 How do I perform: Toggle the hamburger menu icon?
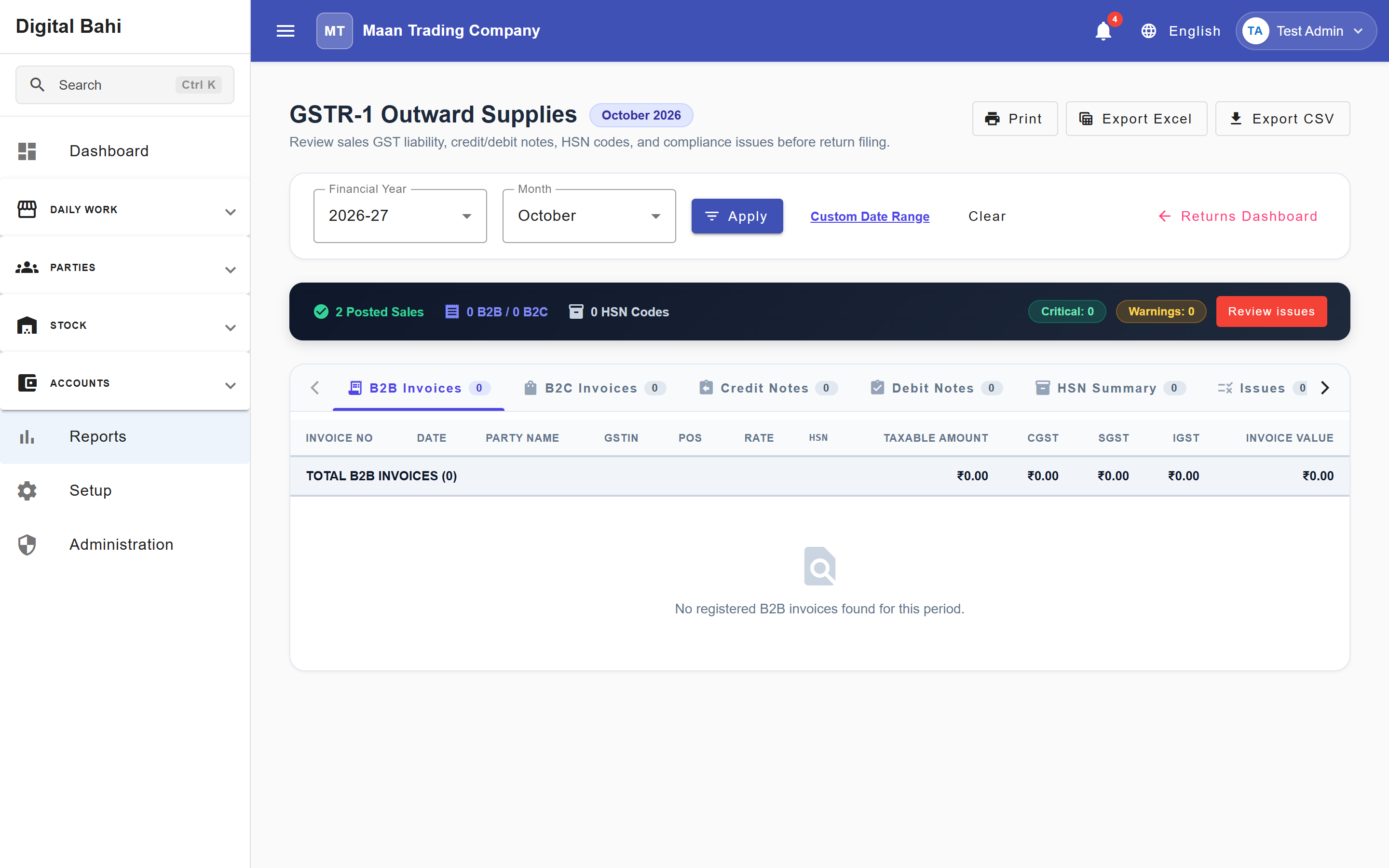pyautogui.click(x=285, y=31)
